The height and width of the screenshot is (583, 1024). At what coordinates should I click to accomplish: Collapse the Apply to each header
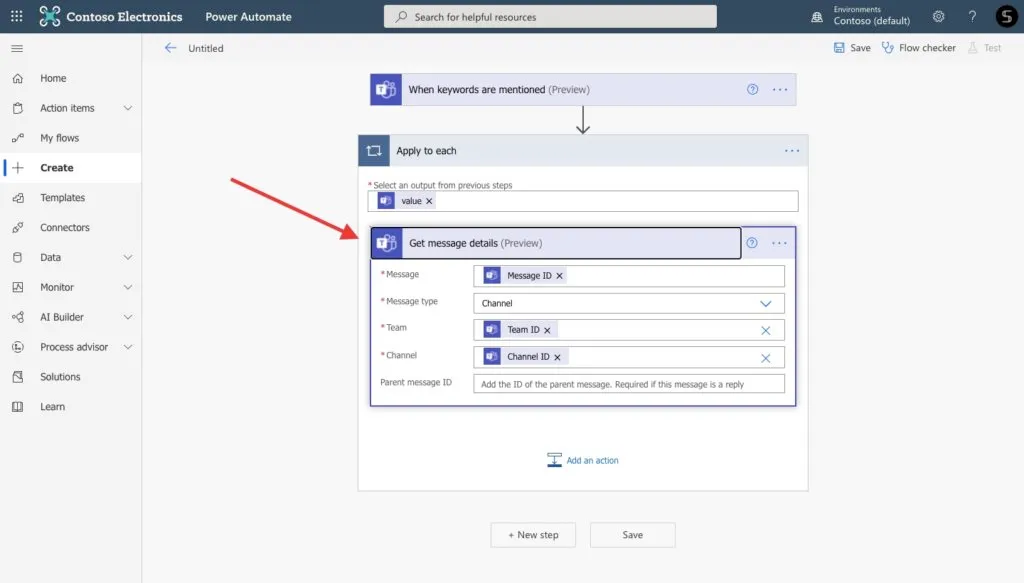pyautogui.click(x=583, y=151)
